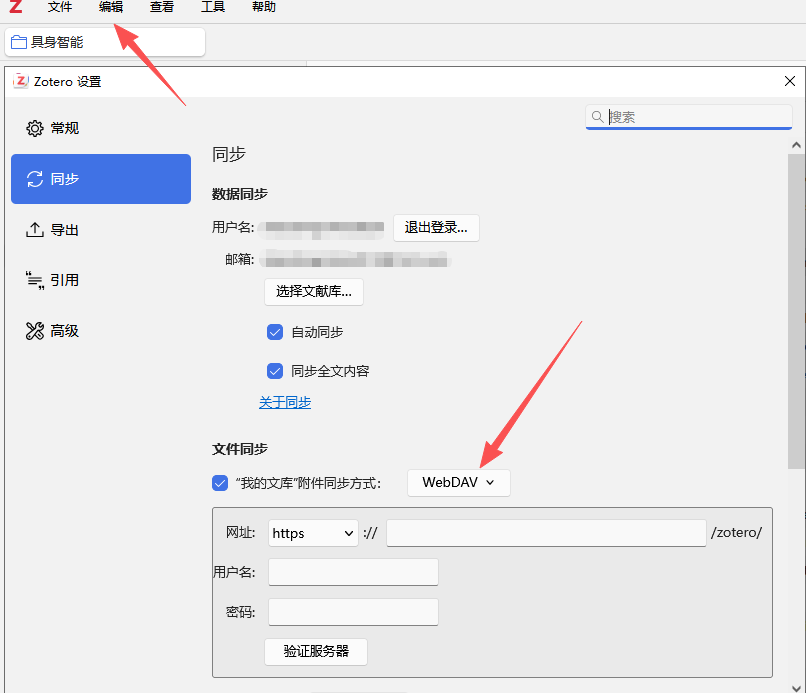Toggle the 同步全文内容 checkbox
The image size is (806, 693).
(x=275, y=371)
